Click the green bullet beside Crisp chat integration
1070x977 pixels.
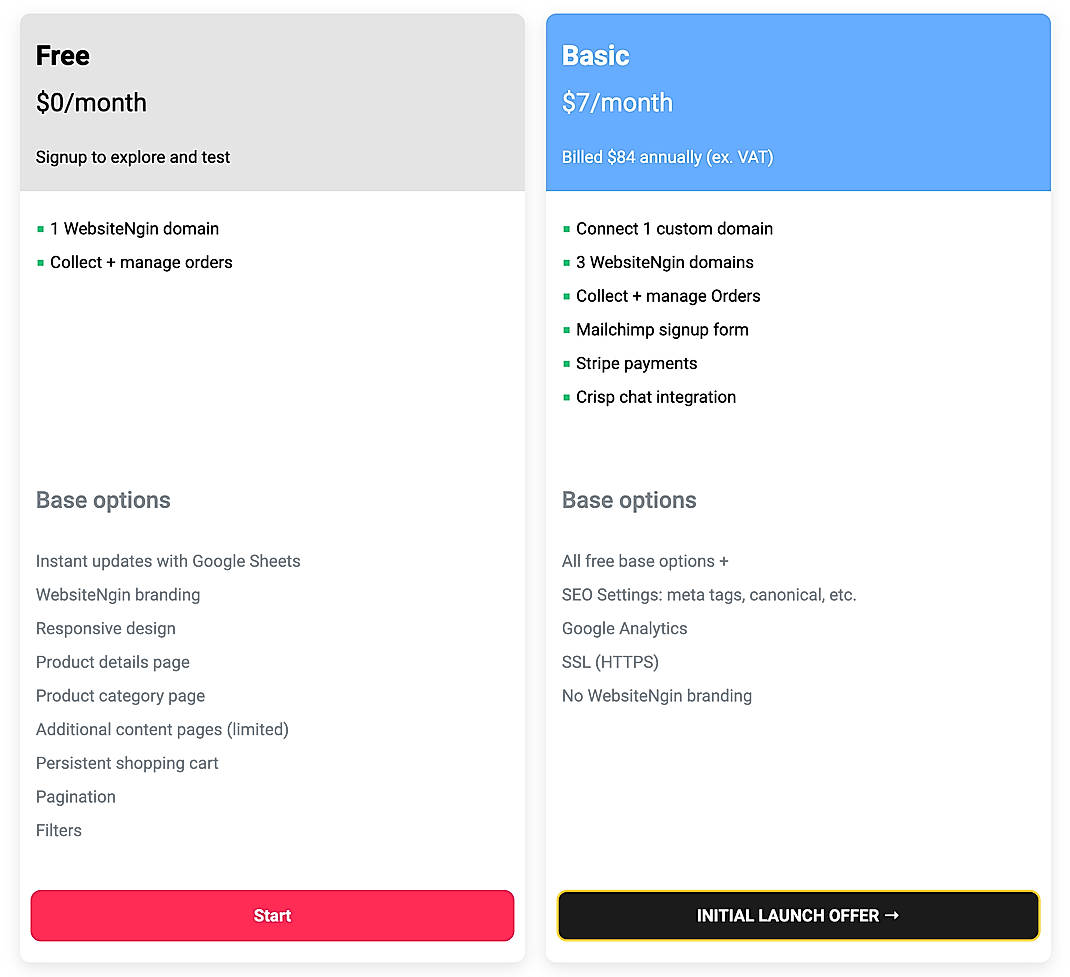pos(566,396)
